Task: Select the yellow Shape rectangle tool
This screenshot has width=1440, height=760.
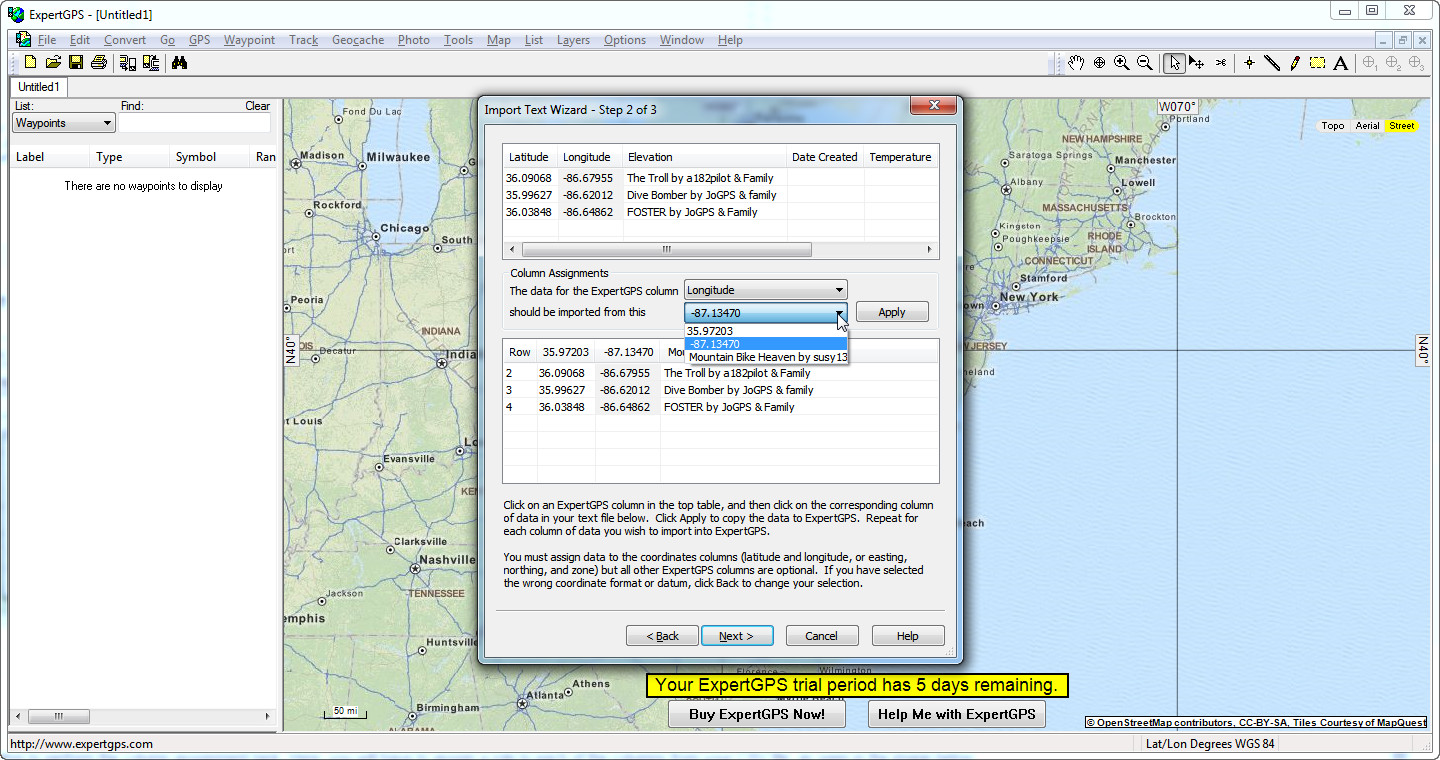Action: 1318,63
